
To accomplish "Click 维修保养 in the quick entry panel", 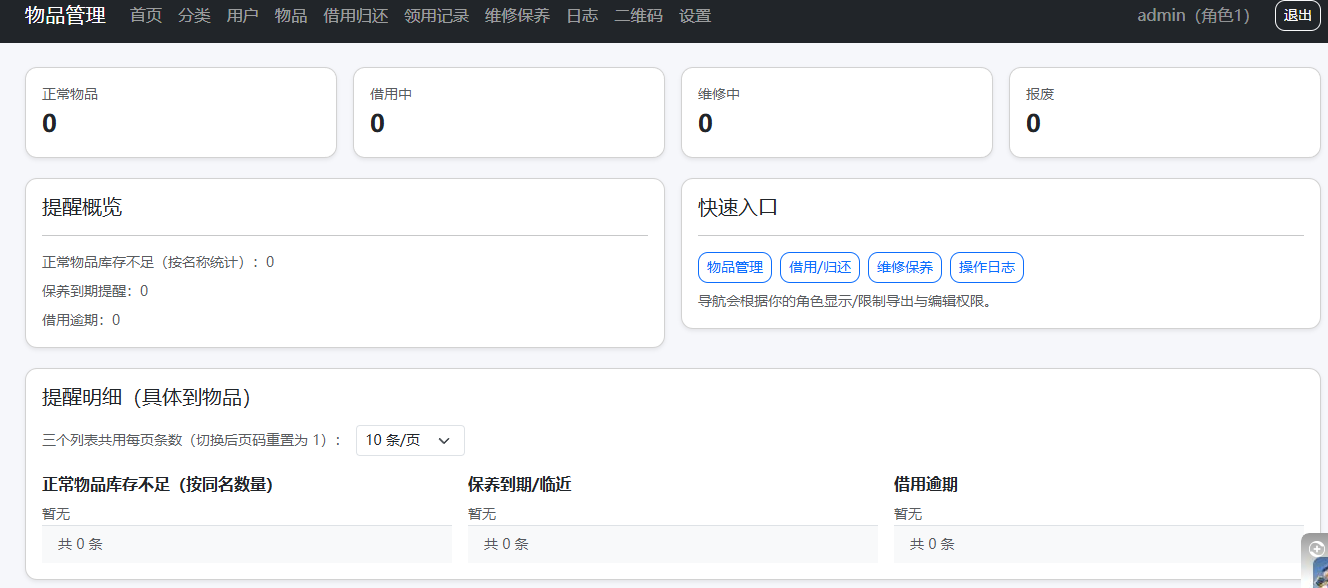I will (905, 267).
